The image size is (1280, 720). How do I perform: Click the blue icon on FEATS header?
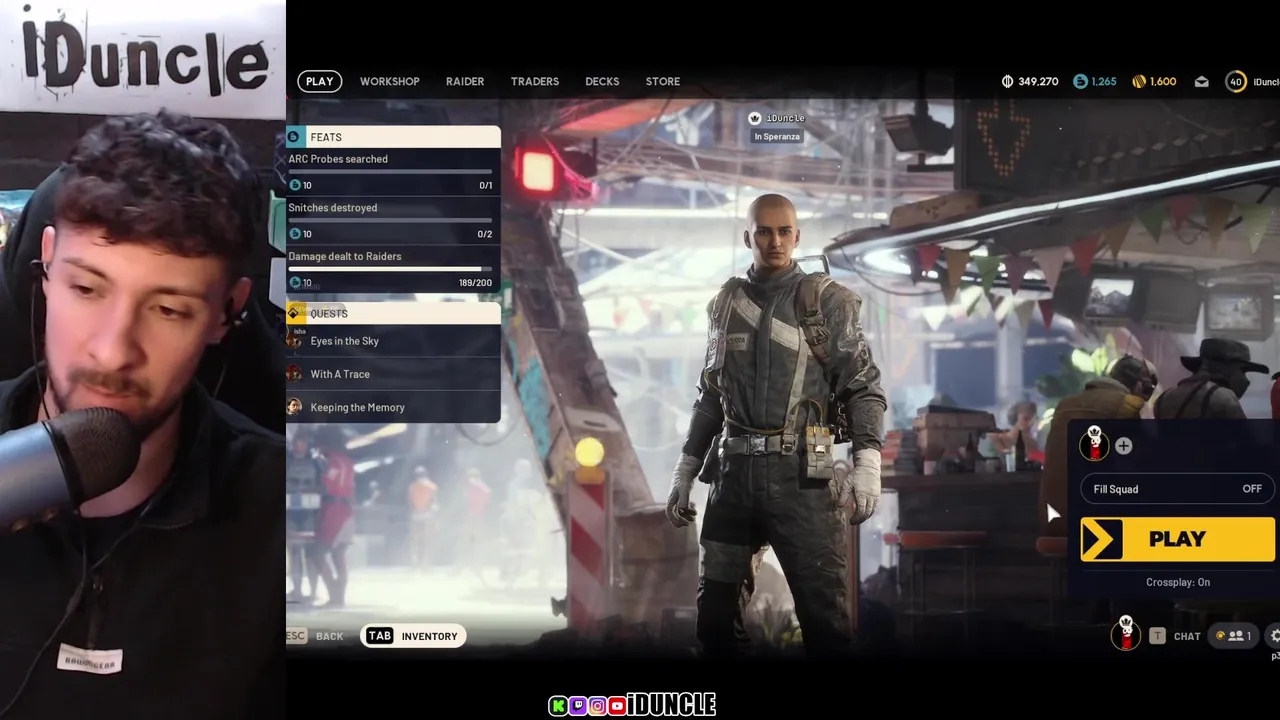293,137
